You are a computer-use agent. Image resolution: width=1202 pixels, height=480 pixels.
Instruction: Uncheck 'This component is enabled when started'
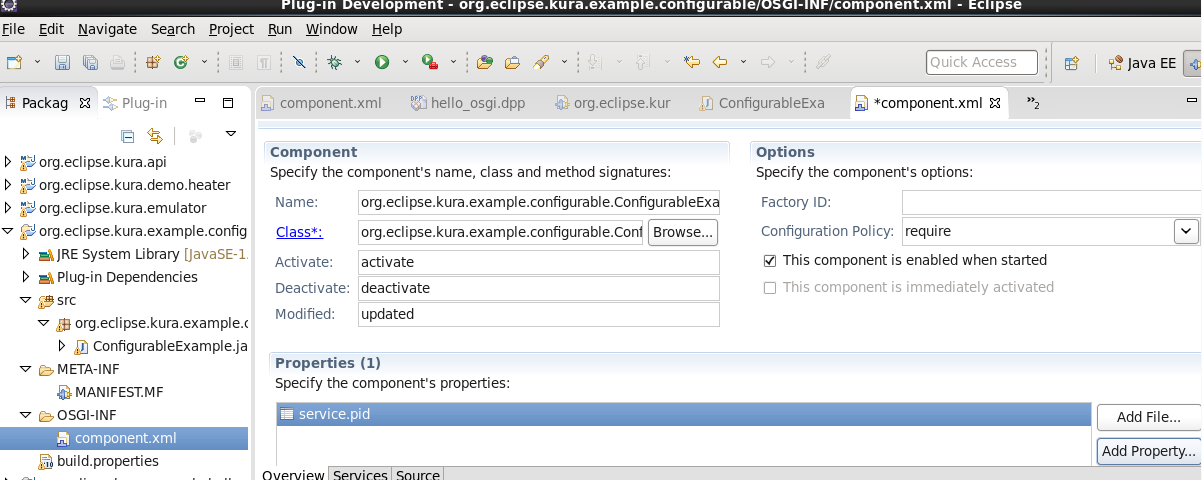click(769, 260)
